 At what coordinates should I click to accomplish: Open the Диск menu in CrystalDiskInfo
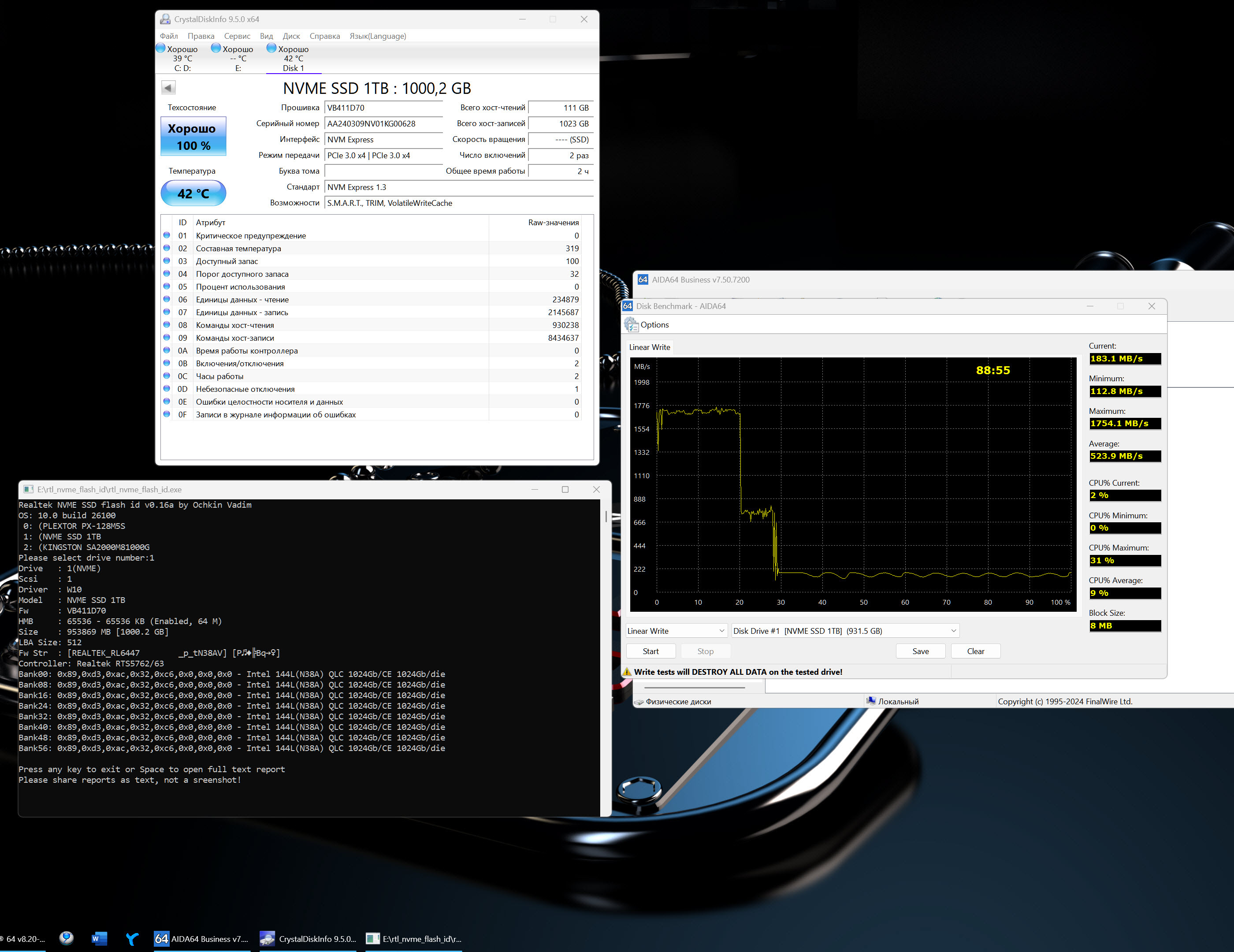tap(291, 36)
